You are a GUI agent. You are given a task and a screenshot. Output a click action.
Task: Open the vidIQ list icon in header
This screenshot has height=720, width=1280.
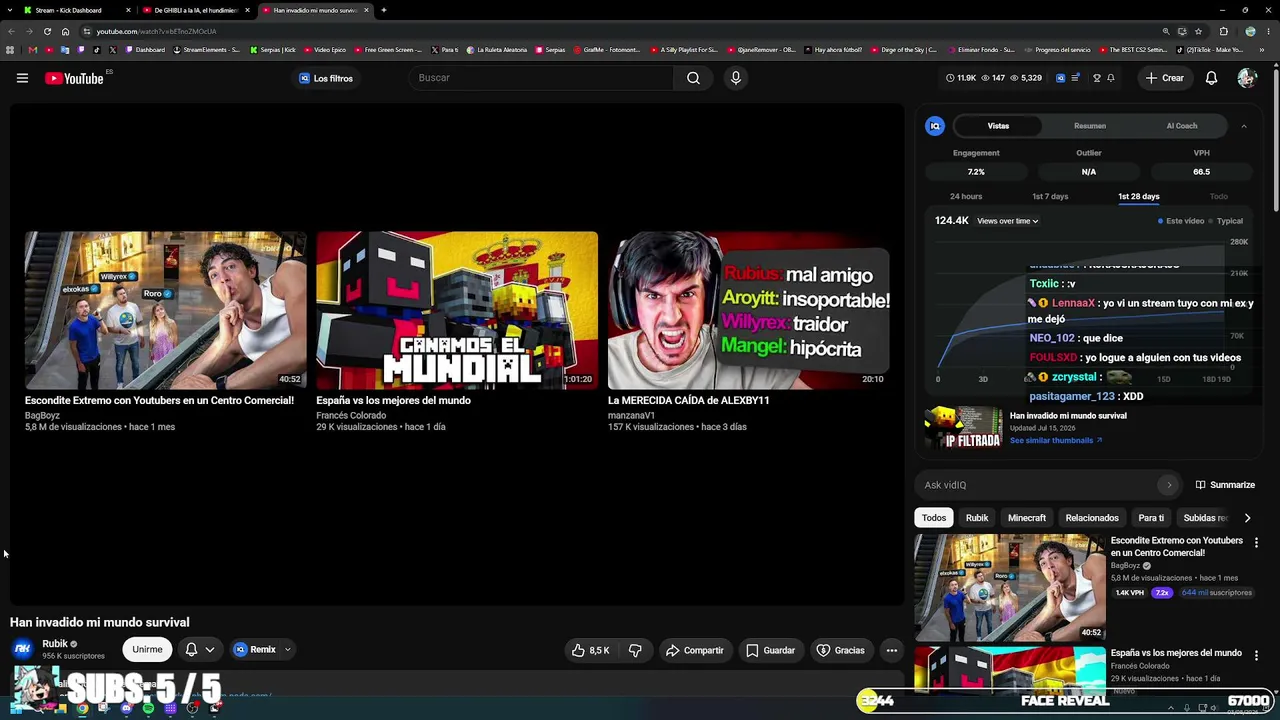[x=1075, y=78]
